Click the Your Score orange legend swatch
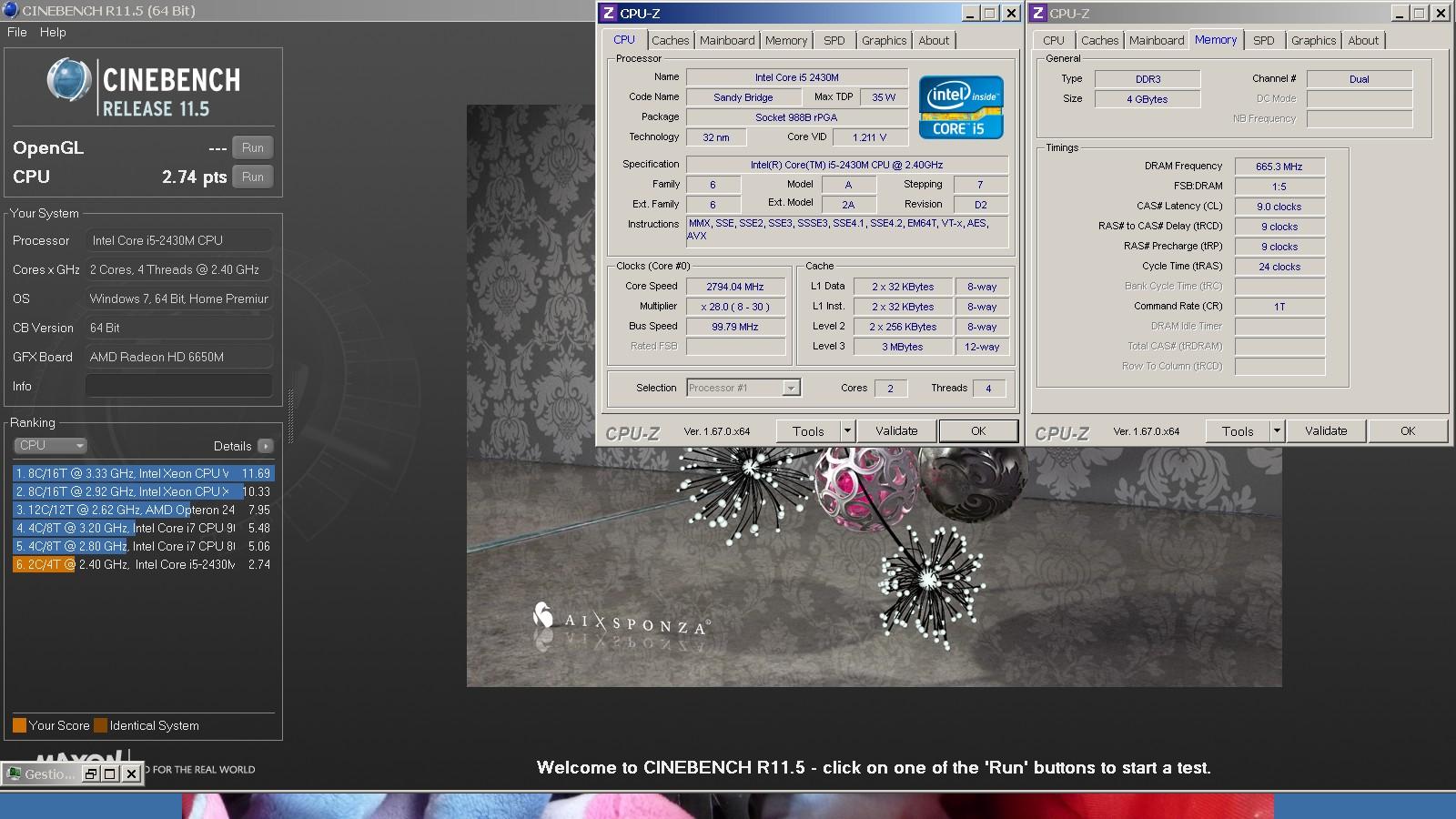Viewport: 1456px width, 819px height. pyautogui.click(x=19, y=725)
